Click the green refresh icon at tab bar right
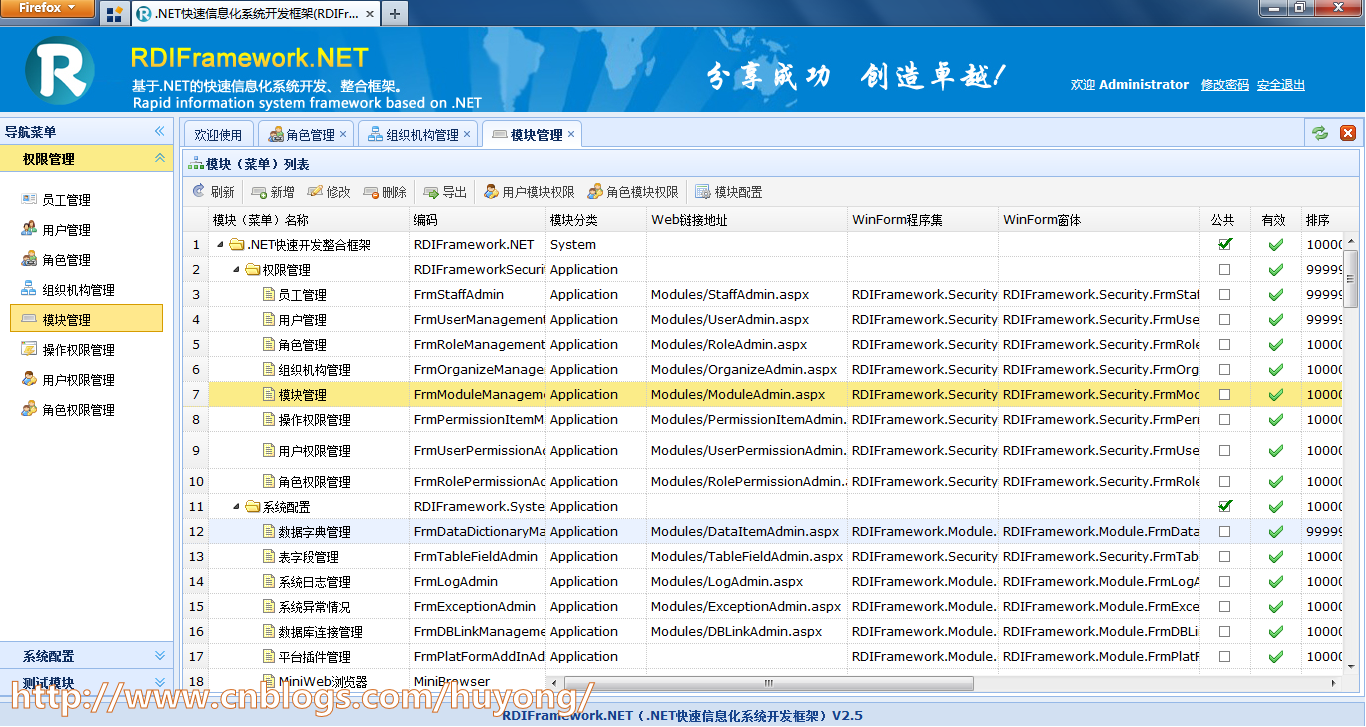Screen dimensions: 1366x727 [1320, 133]
